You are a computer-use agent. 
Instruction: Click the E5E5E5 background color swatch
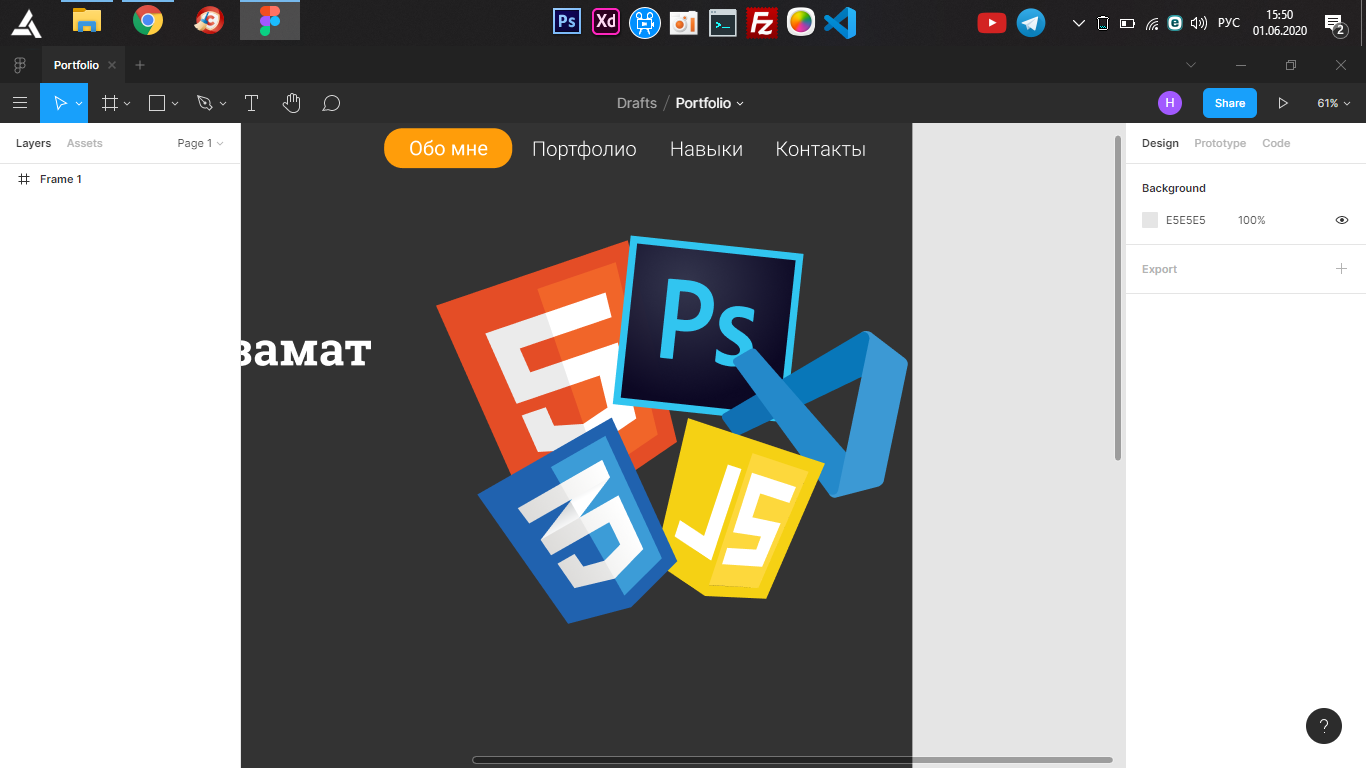point(1150,220)
